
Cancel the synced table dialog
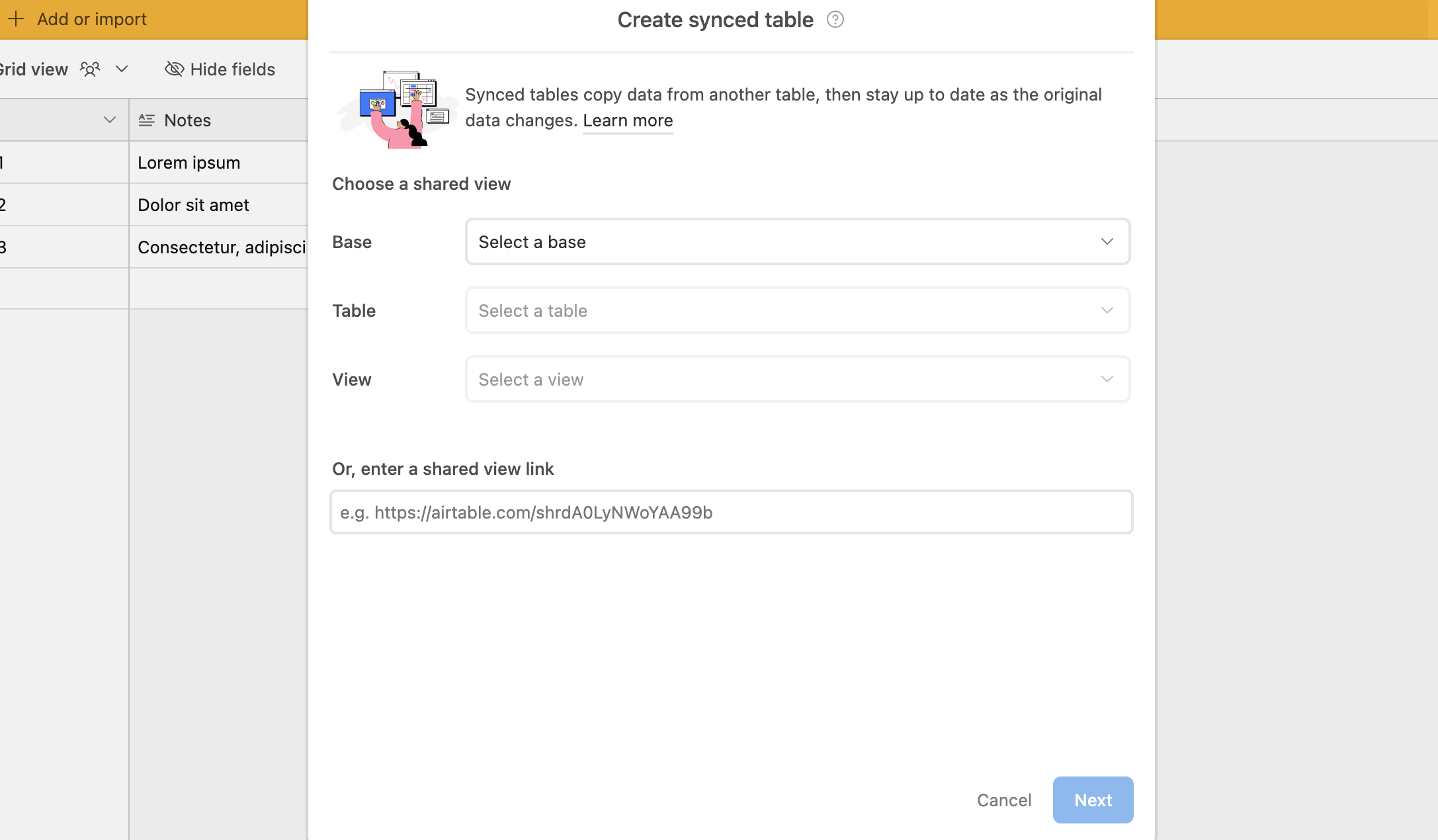pyautogui.click(x=1004, y=800)
